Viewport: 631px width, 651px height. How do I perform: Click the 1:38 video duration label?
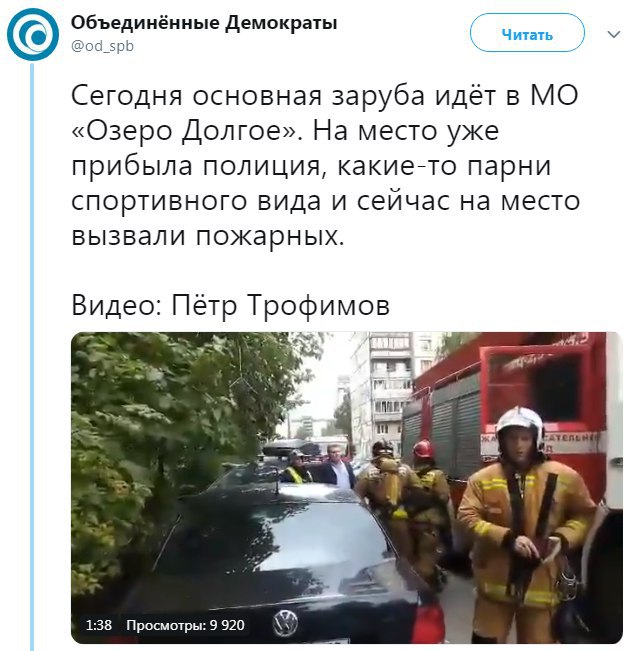coord(98,625)
